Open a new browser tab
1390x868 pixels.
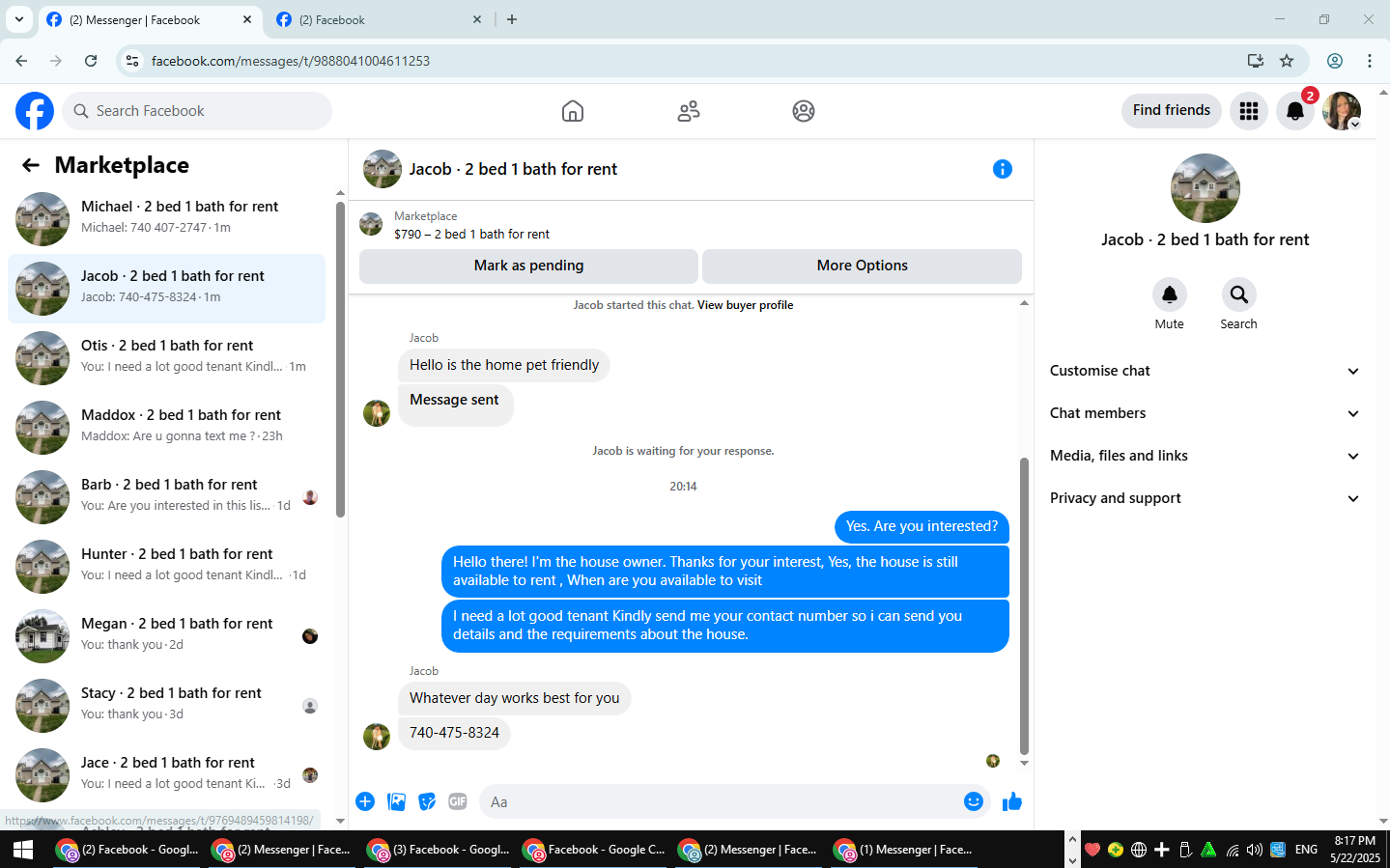[x=512, y=19]
